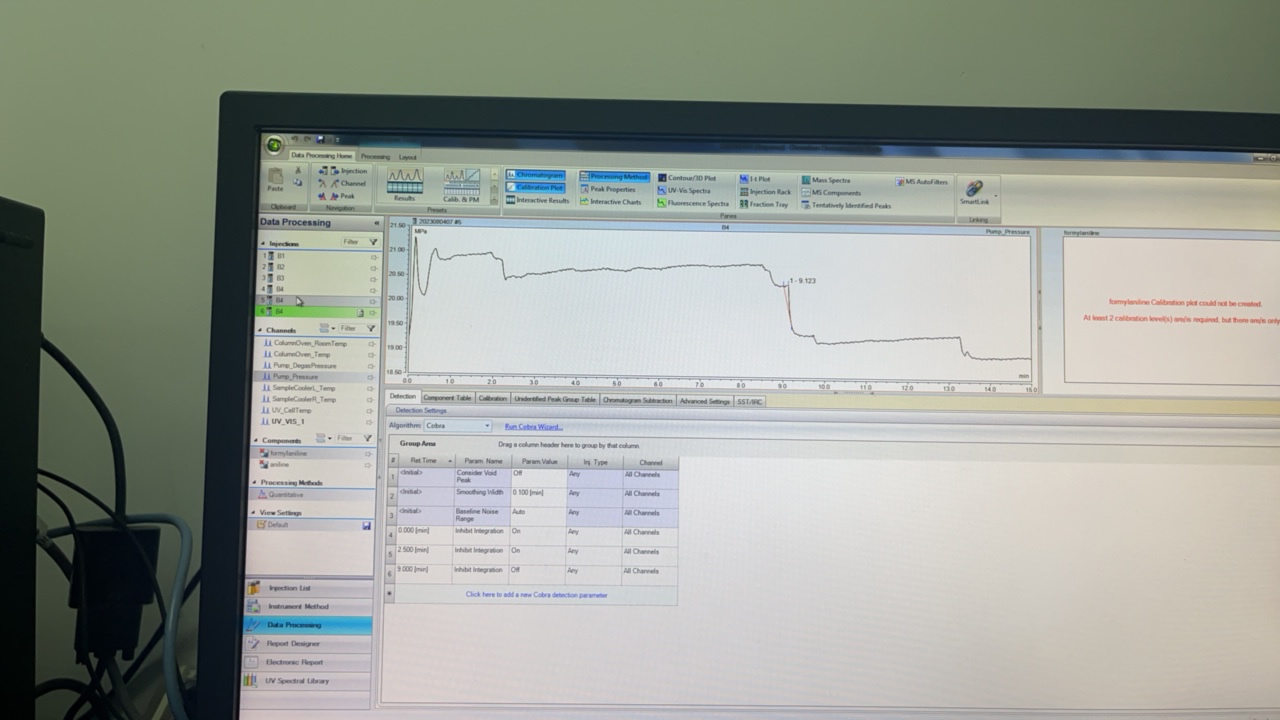Select the aniline component
The image size is (1280, 720).
310,464
